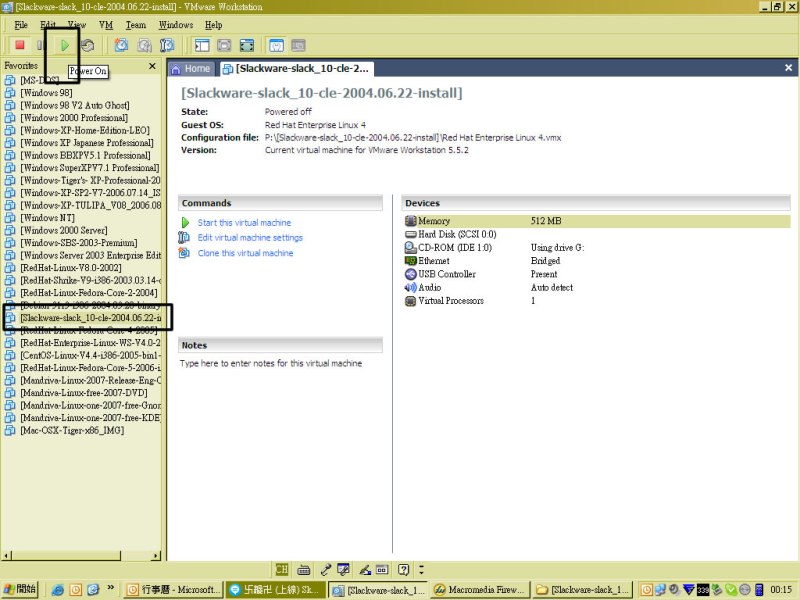Image resolution: width=800 pixels, height=600 pixels.
Task: Click the Quick Switch toolbar icon
Action: [224, 45]
